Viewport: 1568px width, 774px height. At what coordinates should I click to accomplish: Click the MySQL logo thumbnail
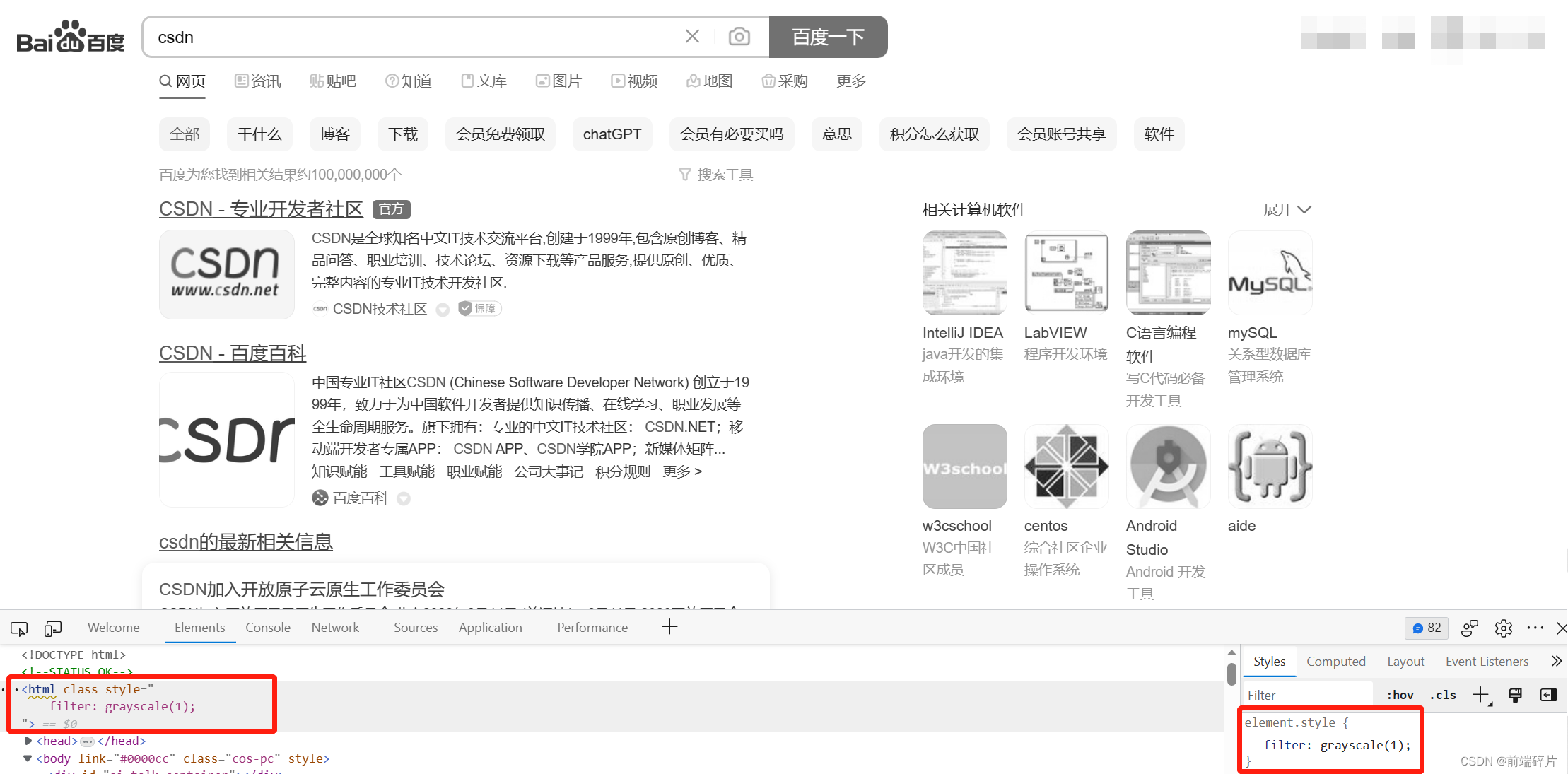(x=1270, y=273)
